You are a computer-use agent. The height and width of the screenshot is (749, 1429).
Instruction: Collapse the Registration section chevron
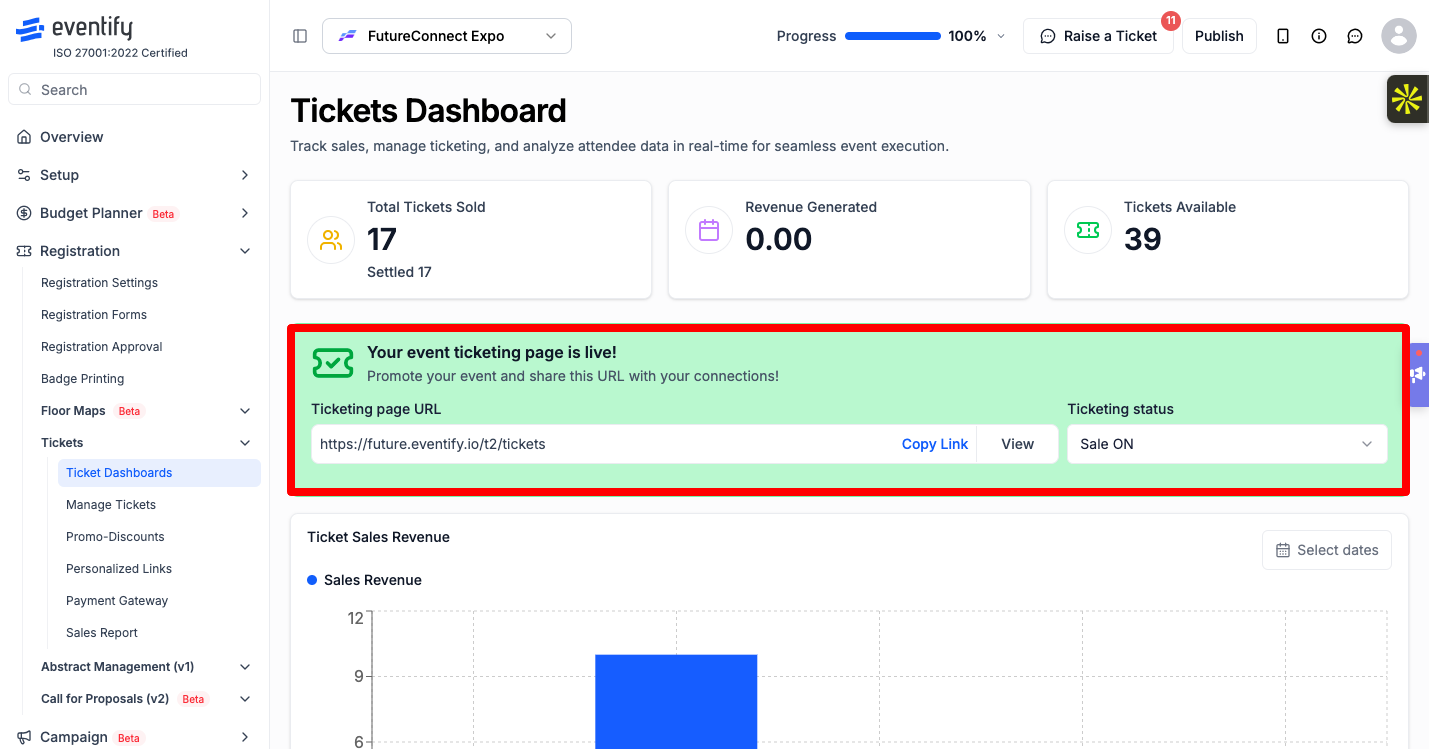pyautogui.click(x=245, y=251)
